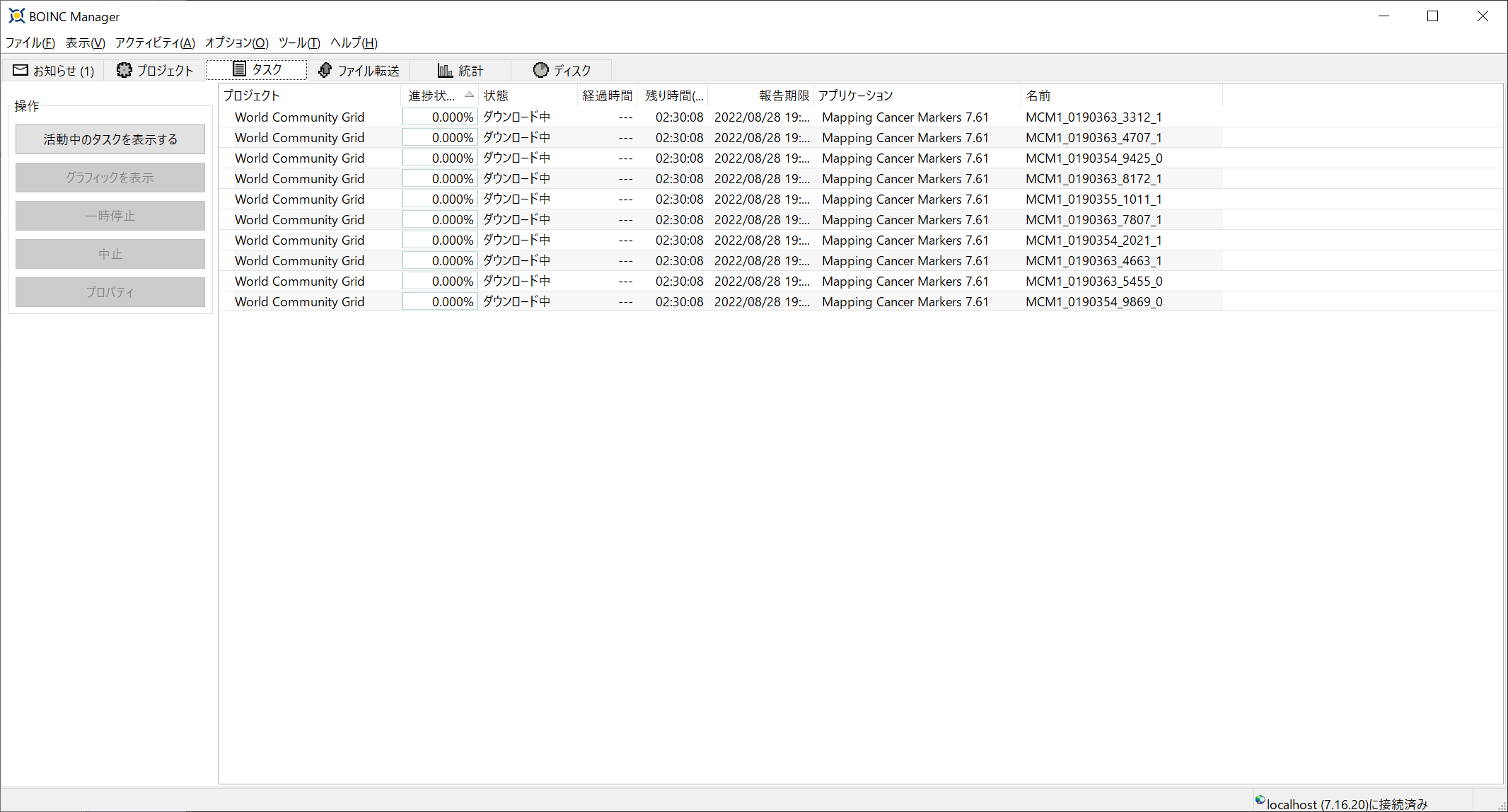Click the BOINC logo in title bar

pyautogui.click(x=16, y=16)
